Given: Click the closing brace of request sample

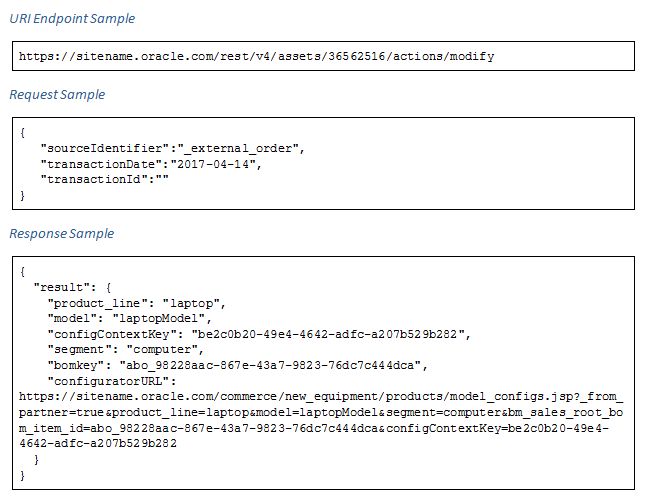Looking at the screenshot, I should pyautogui.click(x=22, y=195).
